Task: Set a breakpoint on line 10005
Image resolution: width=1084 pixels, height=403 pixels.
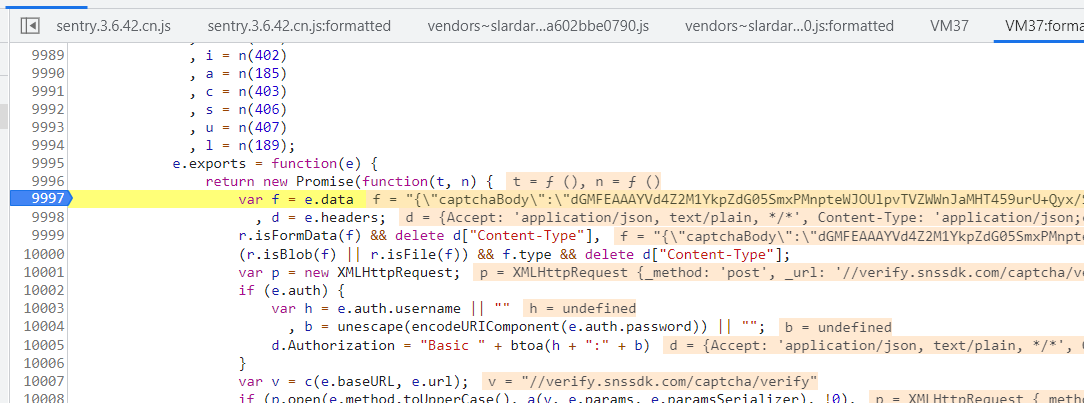Action: pyautogui.click(x=45, y=344)
